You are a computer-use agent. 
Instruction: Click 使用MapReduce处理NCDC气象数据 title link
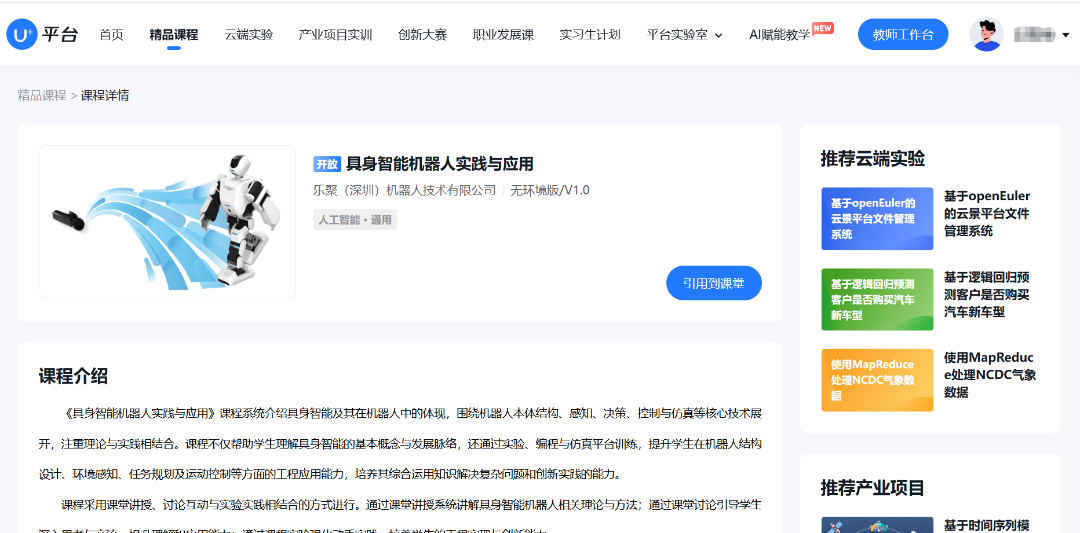[989, 375]
